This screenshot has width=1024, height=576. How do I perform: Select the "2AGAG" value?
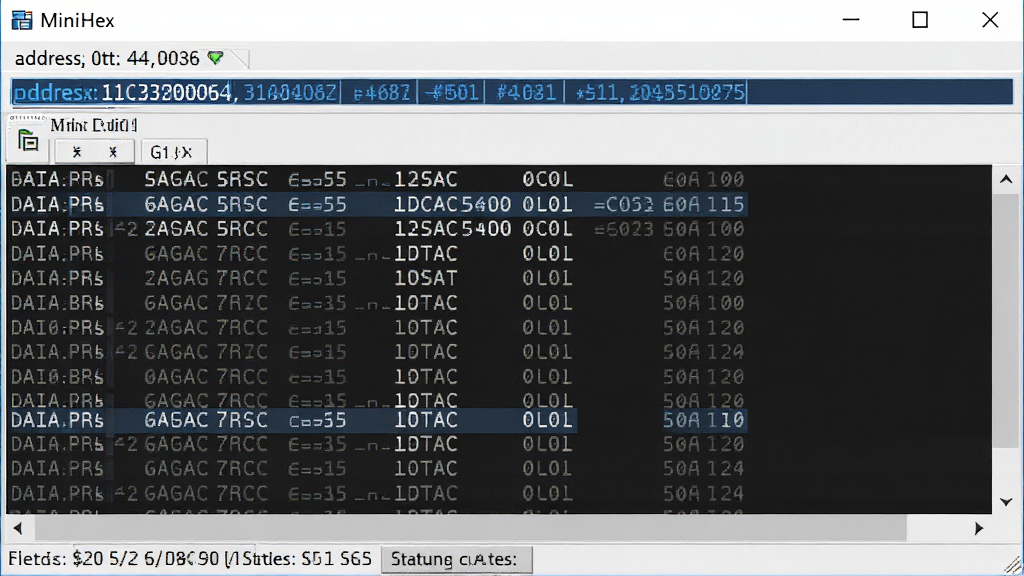click(x=176, y=278)
